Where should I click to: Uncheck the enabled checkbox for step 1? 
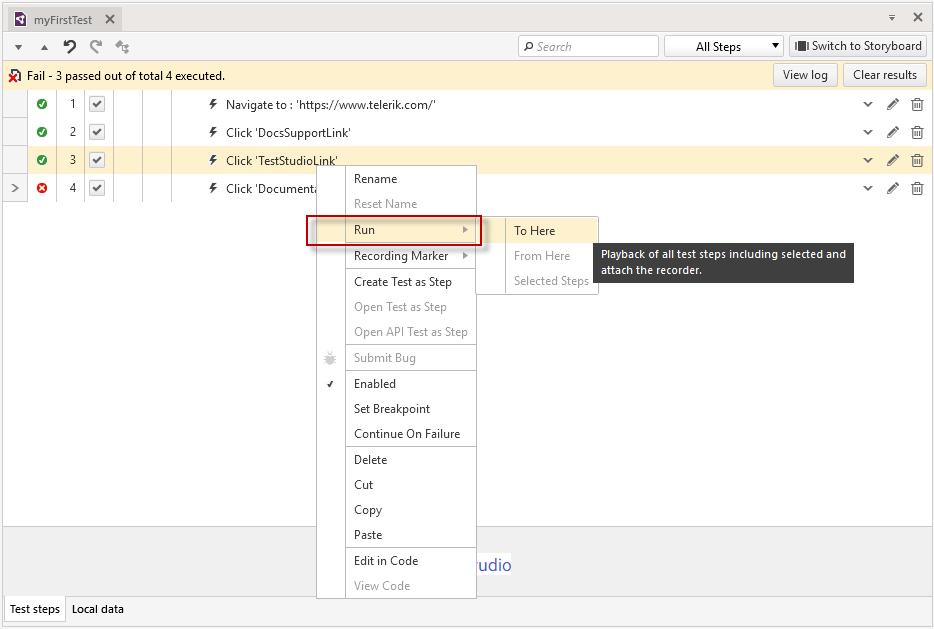97,104
